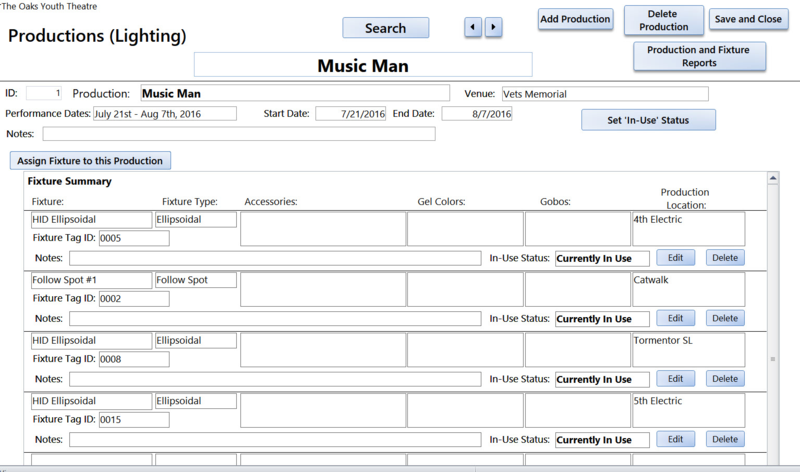The height and width of the screenshot is (472, 800).
Task: Go to next production record arrow
Action: (493, 27)
